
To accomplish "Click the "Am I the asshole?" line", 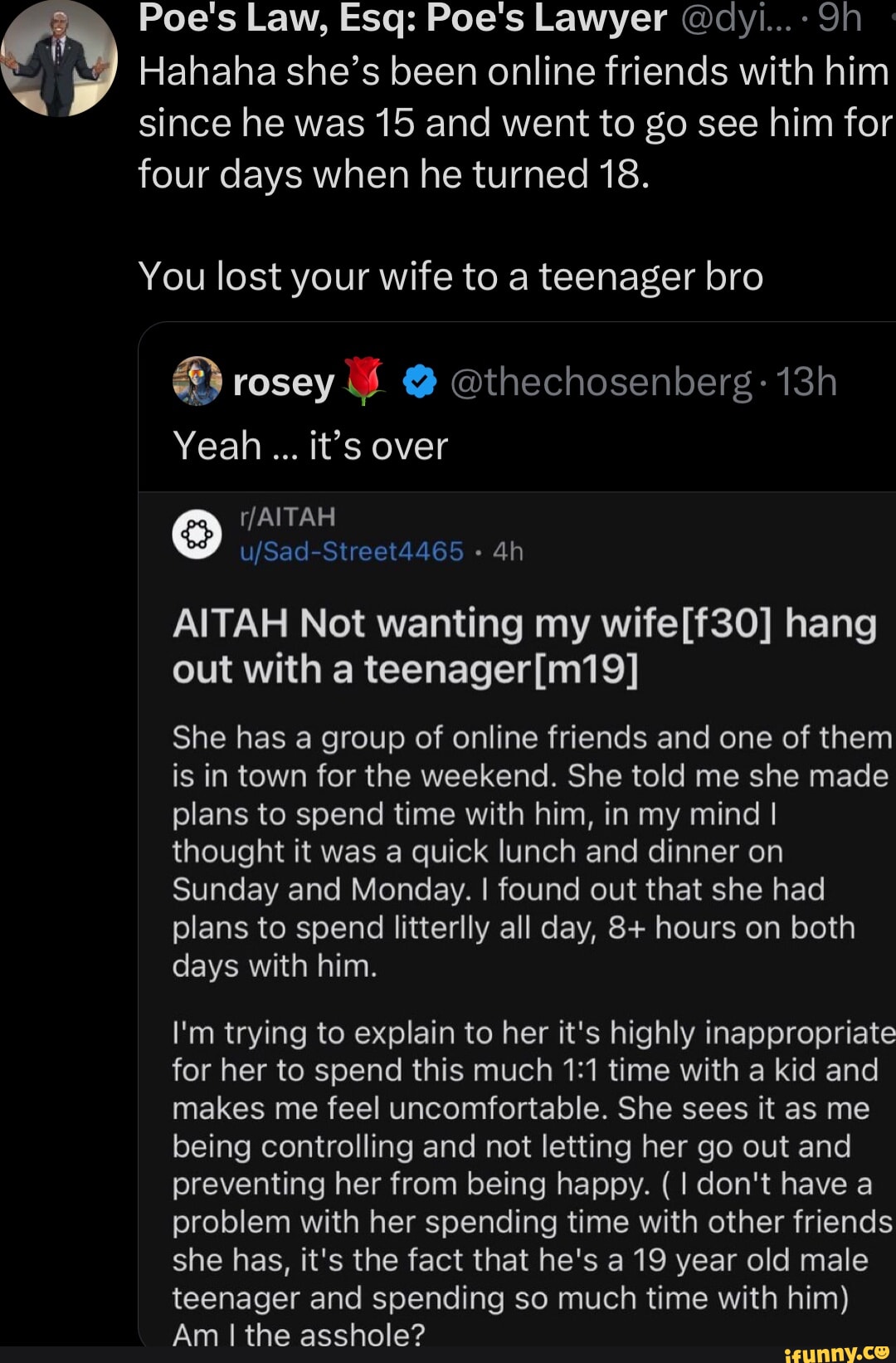I will click(x=299, y=1335).
